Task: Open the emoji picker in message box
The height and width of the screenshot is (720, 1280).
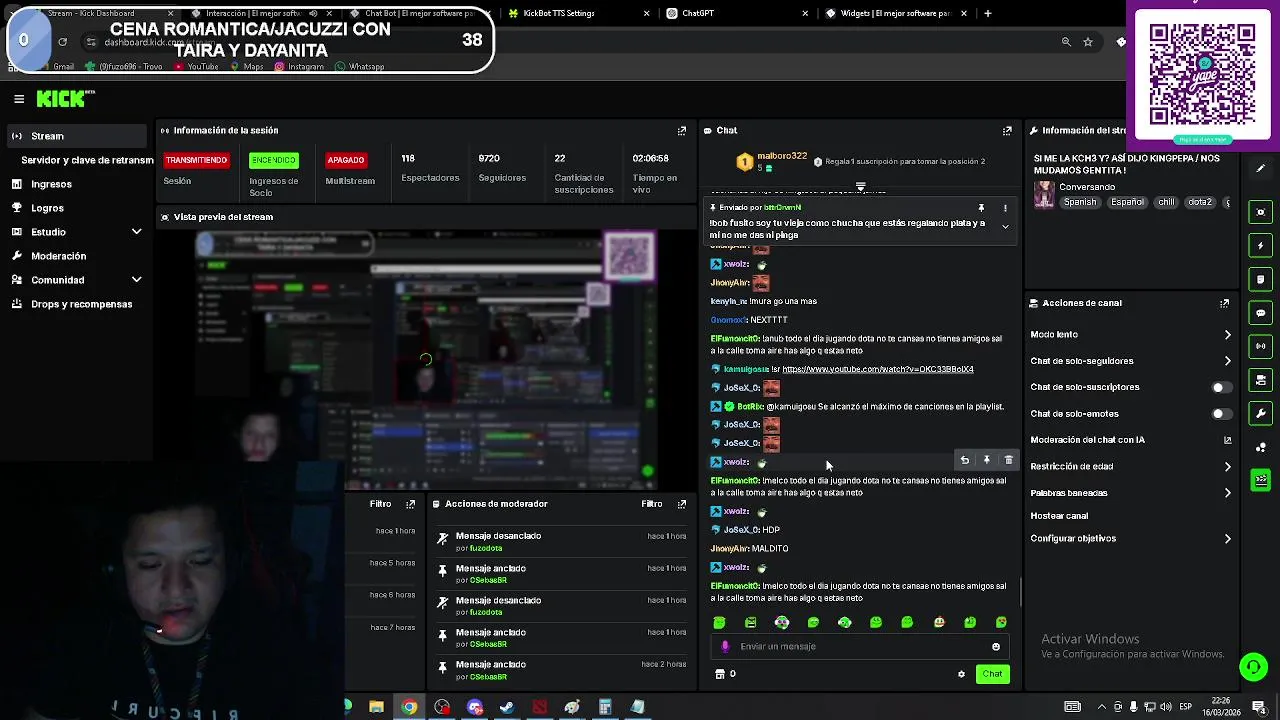Action: [996, 646]
